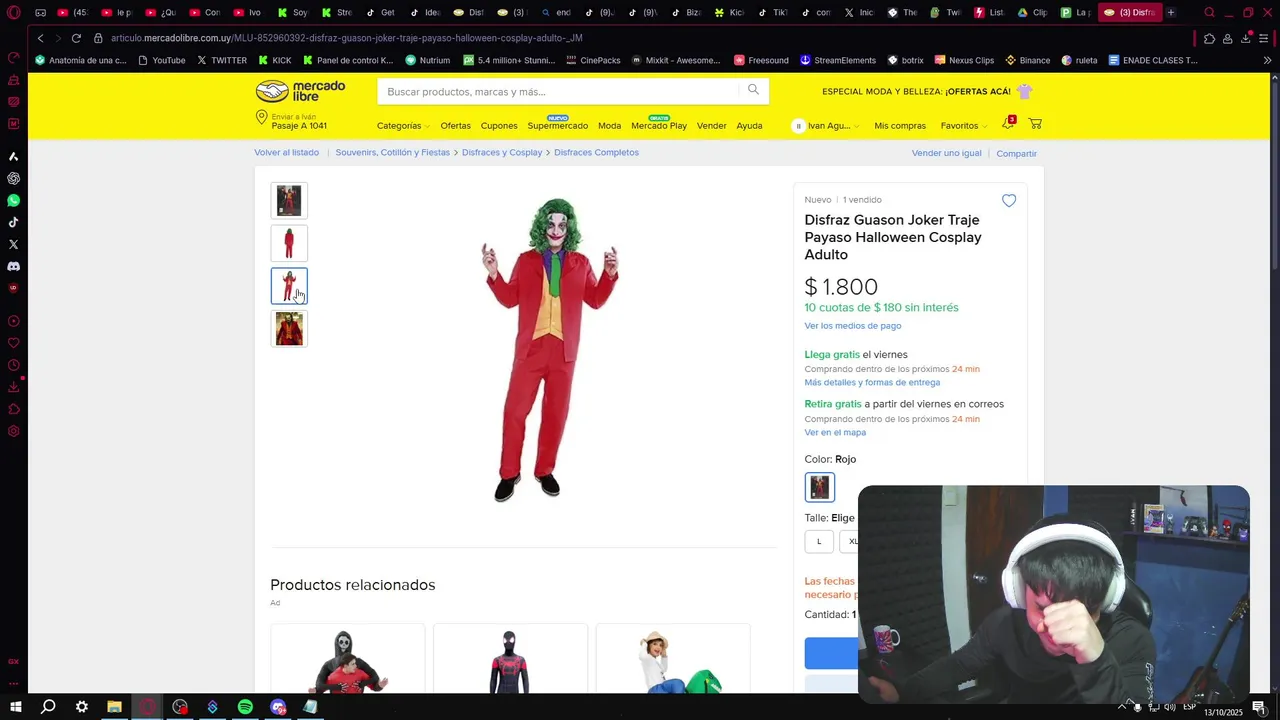Open the shopping cart
This screenshot has width=1280, height=720.
click(1035, 124)
